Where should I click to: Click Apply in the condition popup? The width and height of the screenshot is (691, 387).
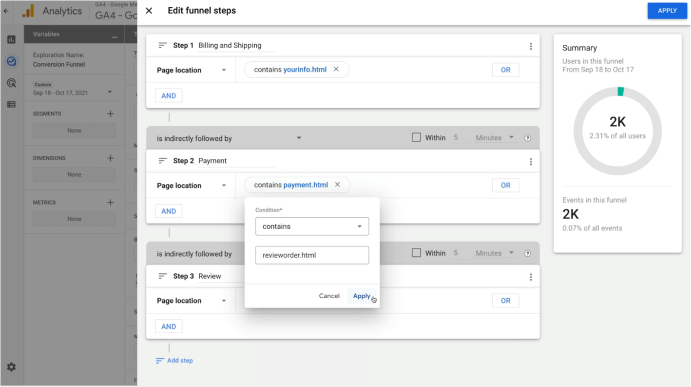coord(361,296)
